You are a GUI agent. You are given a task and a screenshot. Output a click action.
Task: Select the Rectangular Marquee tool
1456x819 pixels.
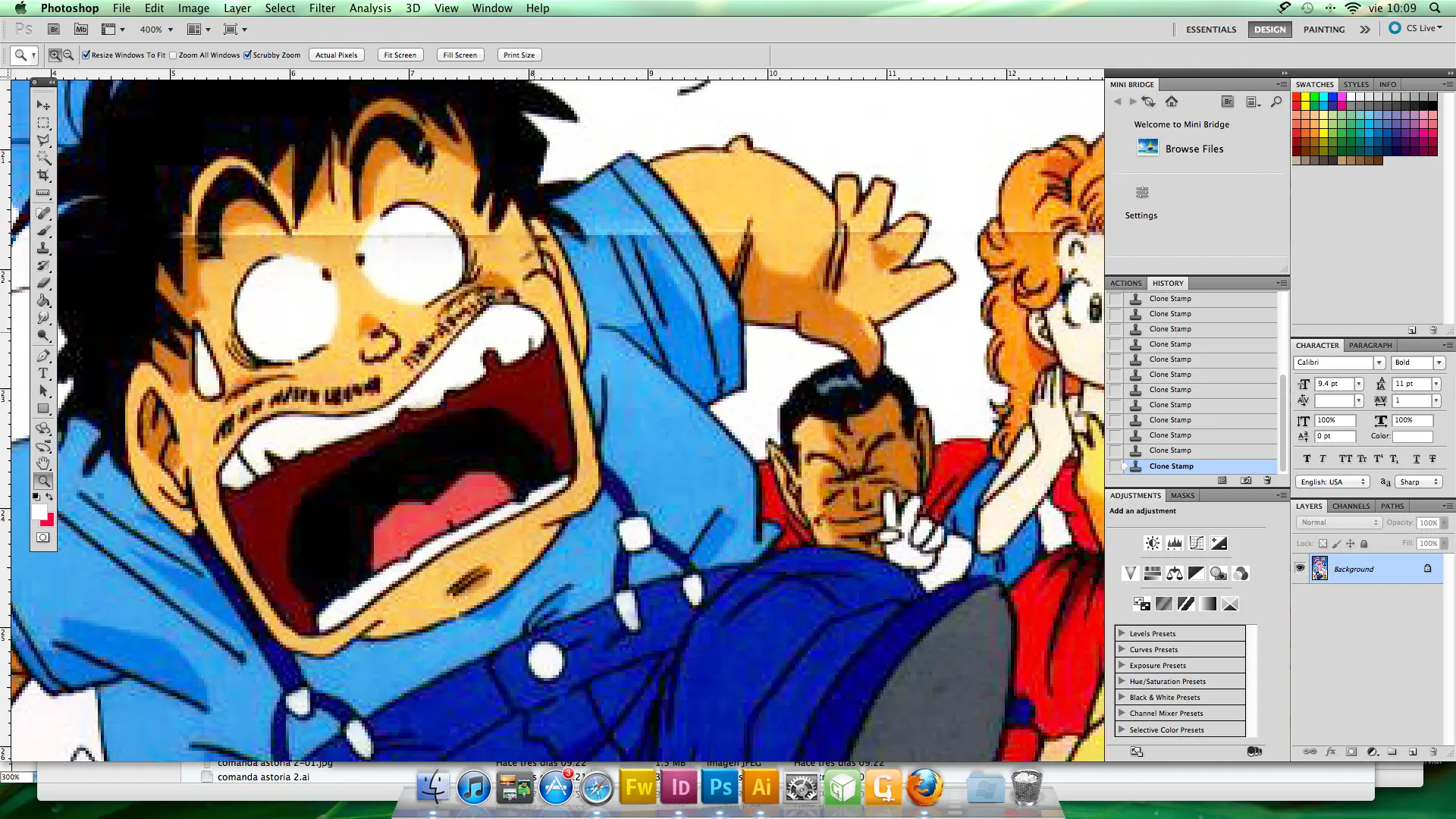tap(43, 123)
